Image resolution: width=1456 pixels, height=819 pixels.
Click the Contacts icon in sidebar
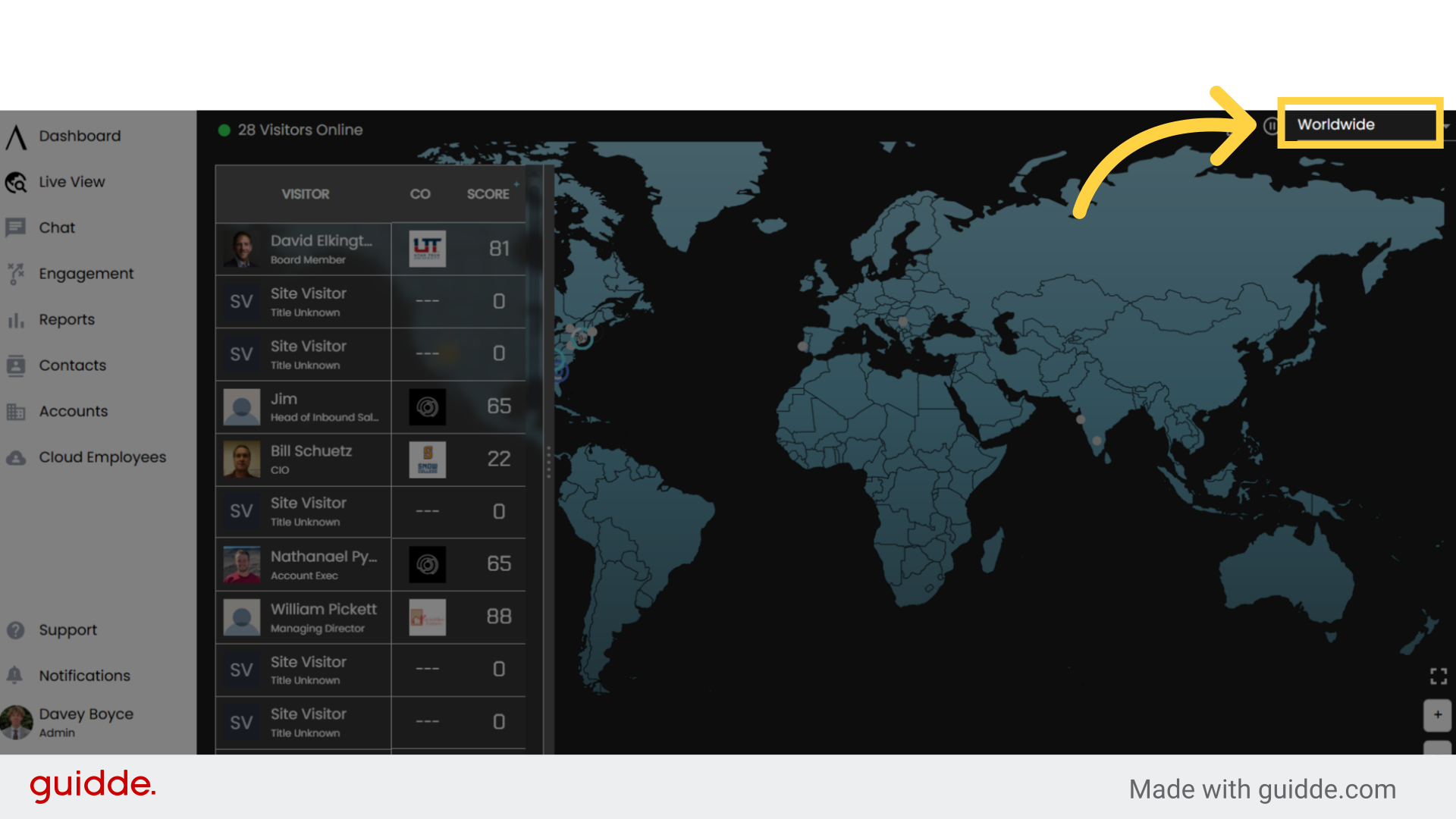pyautogui.click(x=16, y=366)
